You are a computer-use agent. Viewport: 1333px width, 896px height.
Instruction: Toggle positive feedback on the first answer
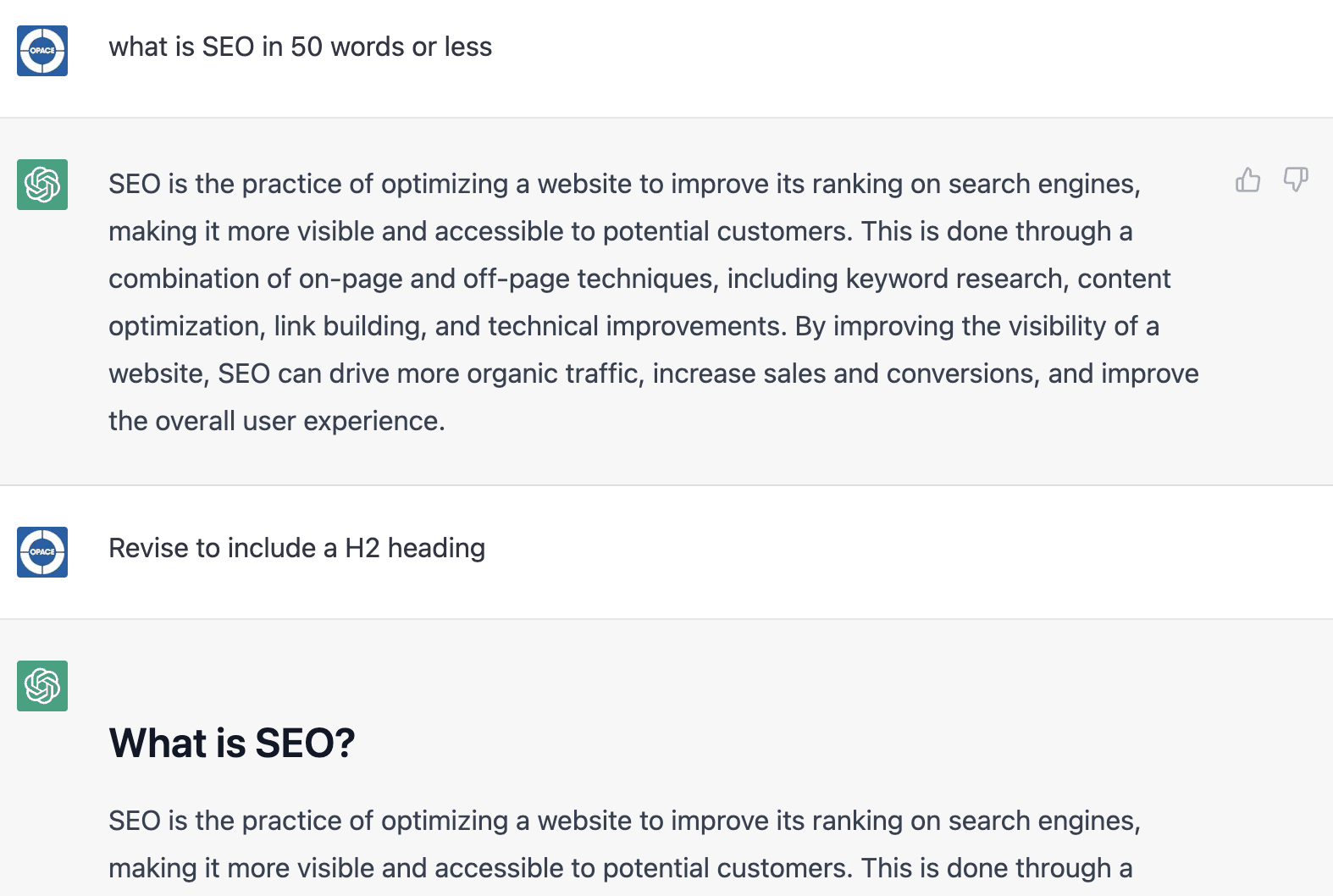click(x=1248, y=180)
